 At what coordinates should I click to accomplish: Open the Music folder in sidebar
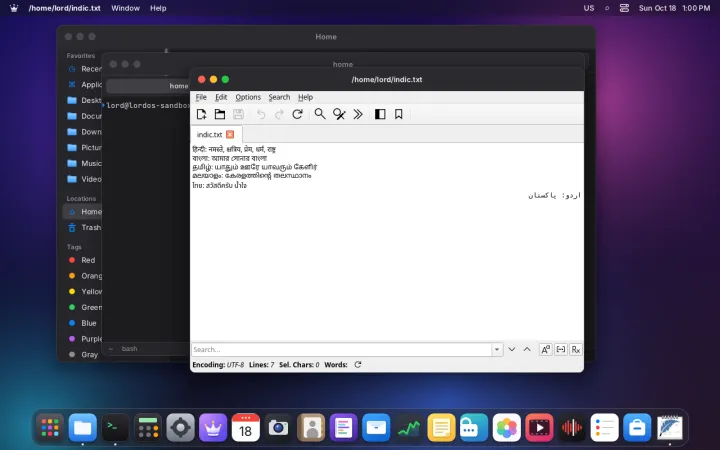(83, 163)
